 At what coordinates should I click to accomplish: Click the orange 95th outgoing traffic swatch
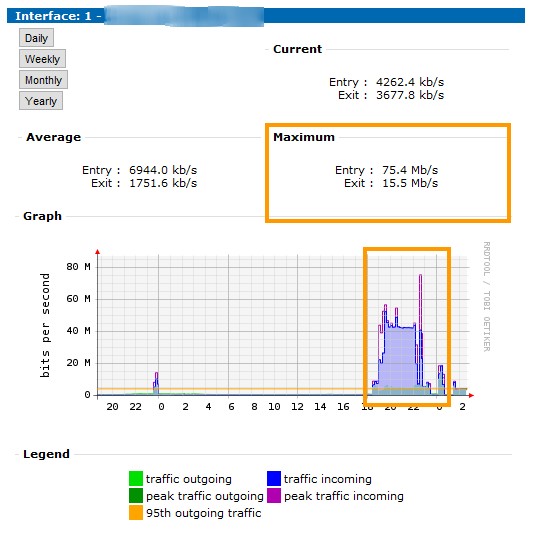[x=136, y=512]
